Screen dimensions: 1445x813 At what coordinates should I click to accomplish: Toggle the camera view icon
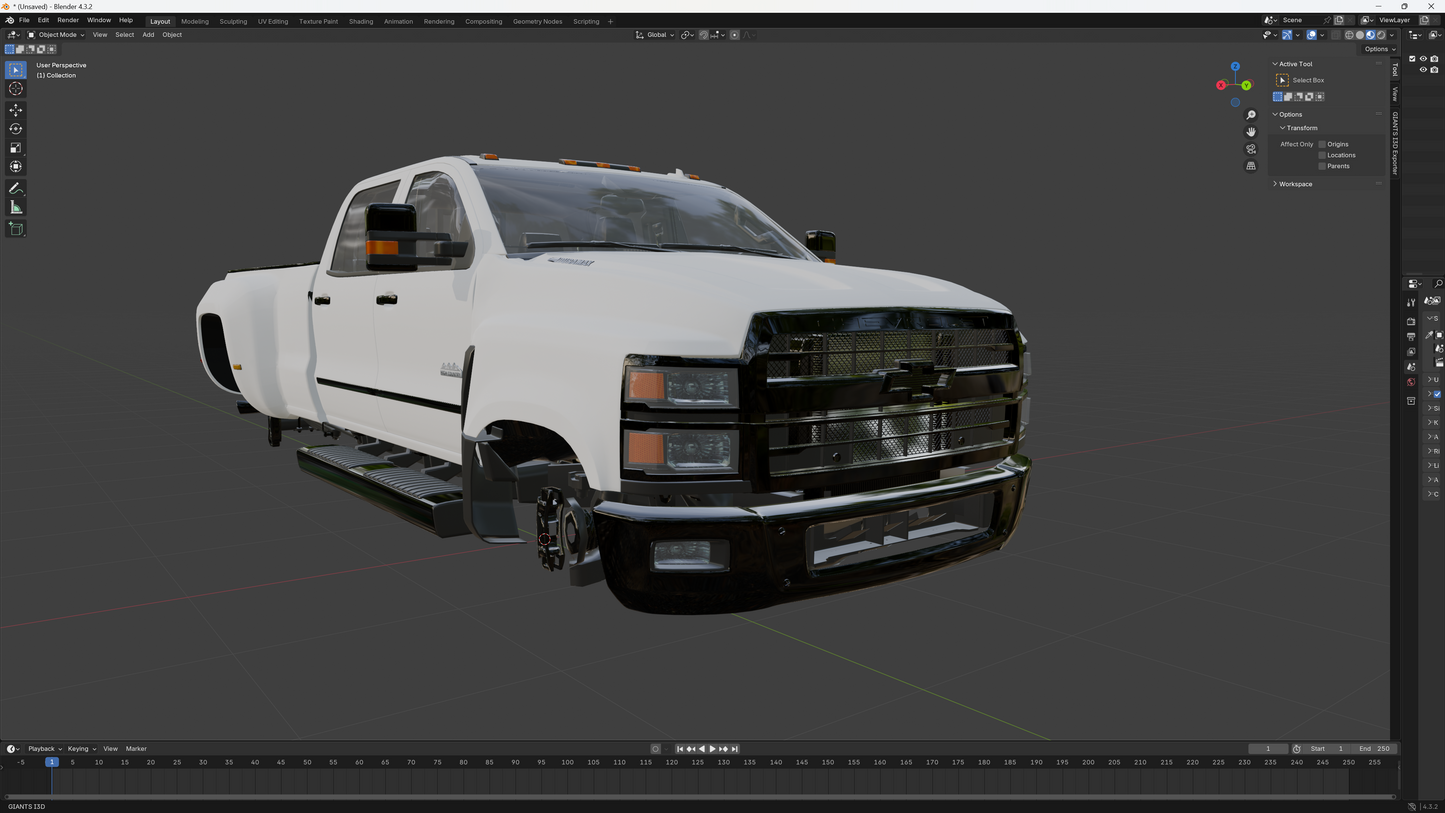click(x=1251, y=149)
